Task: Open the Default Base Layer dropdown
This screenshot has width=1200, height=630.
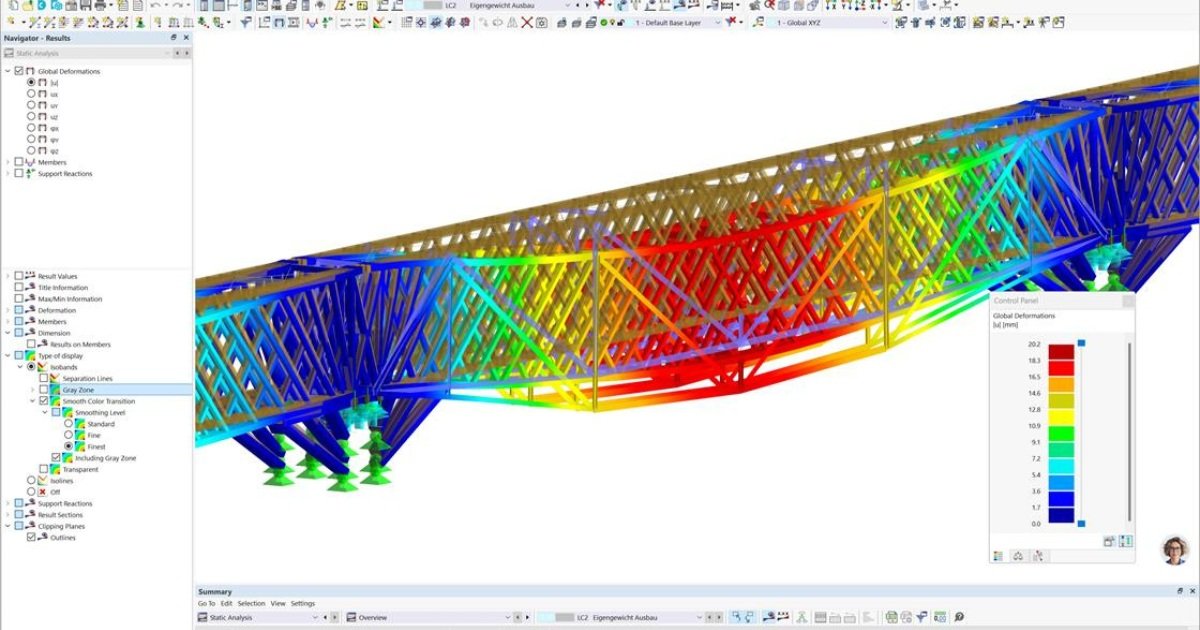Action: tap(717, 22)
